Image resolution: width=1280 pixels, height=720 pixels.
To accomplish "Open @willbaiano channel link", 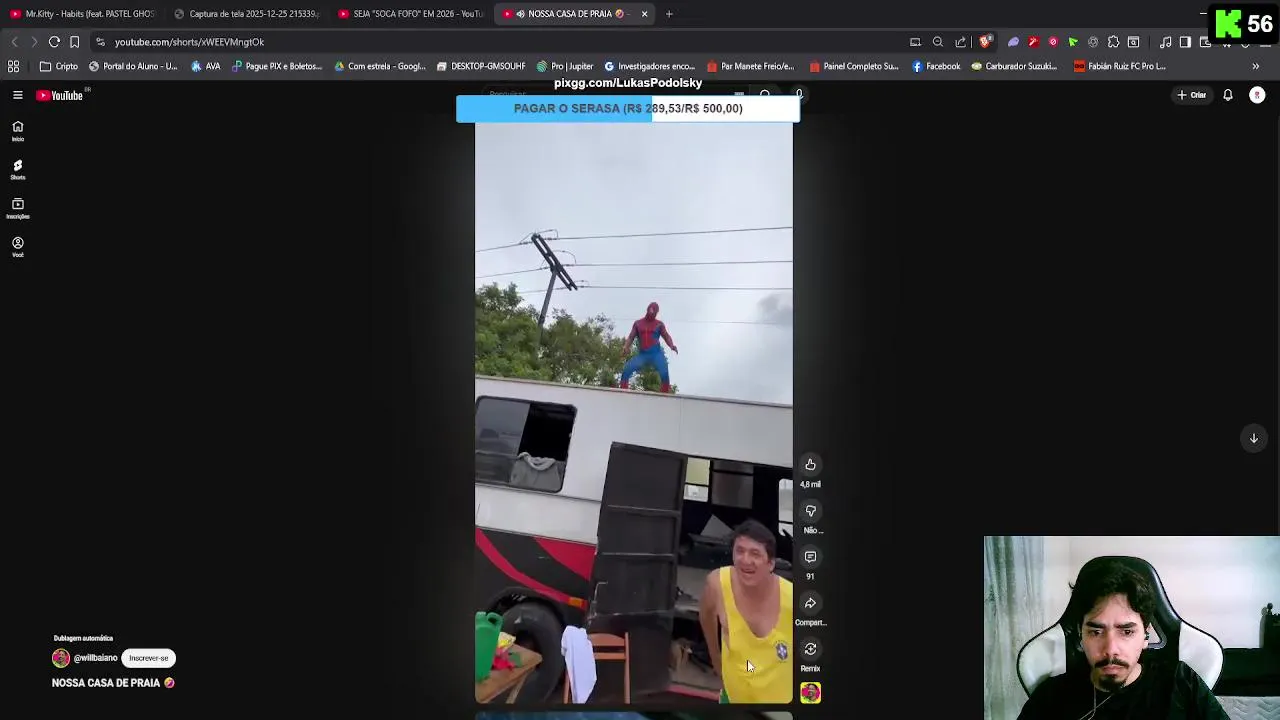I will 95,658.
